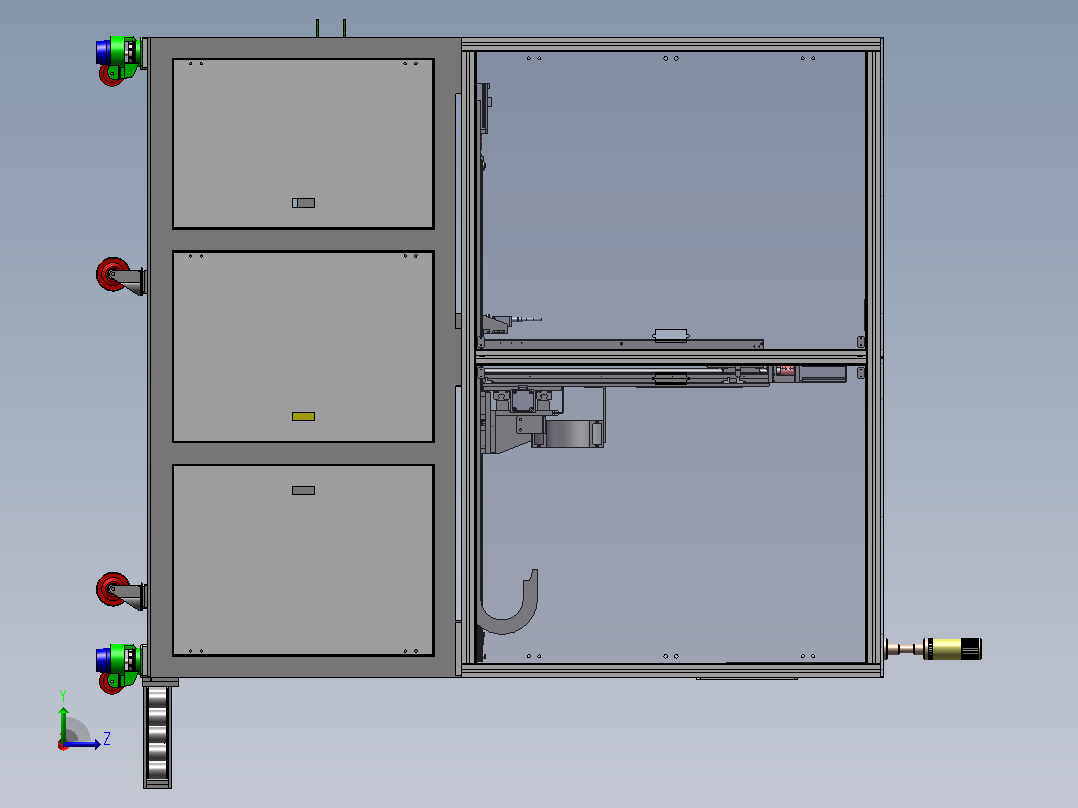The image size is (1078, 808).
Task: Pick the roller conveyor beneath the cabinet
Action: [157, 736]
